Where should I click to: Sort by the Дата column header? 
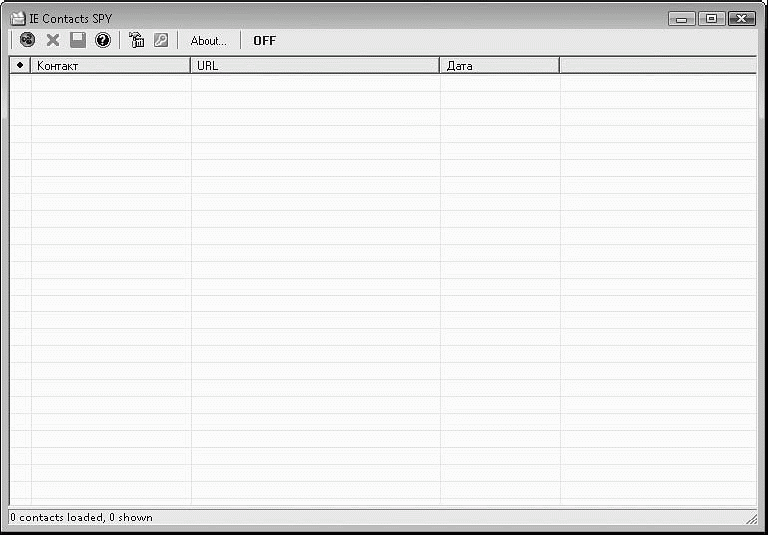[500, 66]
